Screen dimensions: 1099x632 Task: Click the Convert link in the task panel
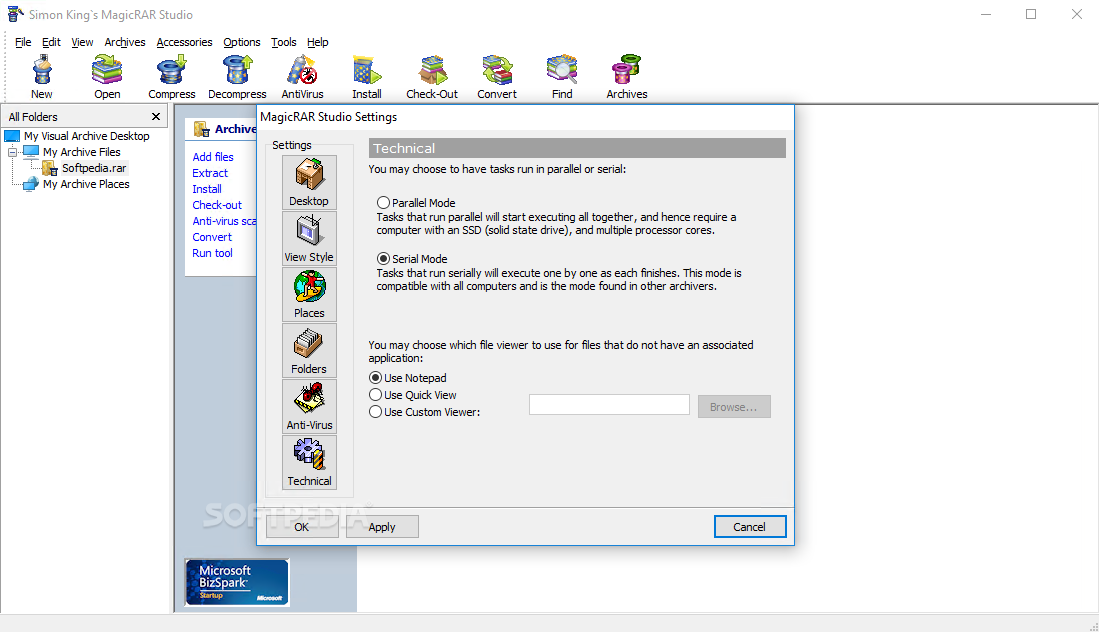212,238
